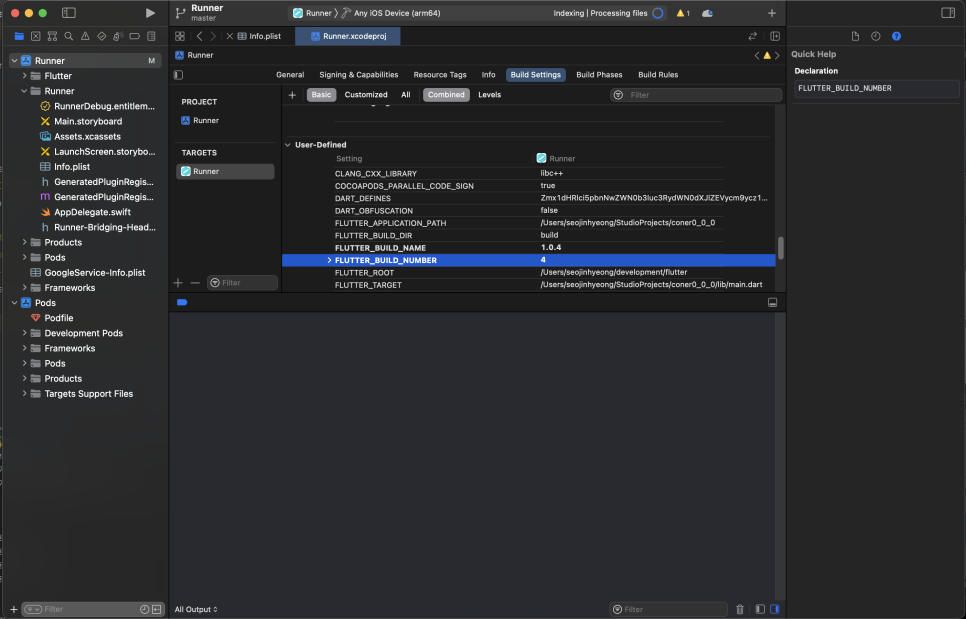
Task: Toggle the code review arrows icon
Action: (752, 36)
